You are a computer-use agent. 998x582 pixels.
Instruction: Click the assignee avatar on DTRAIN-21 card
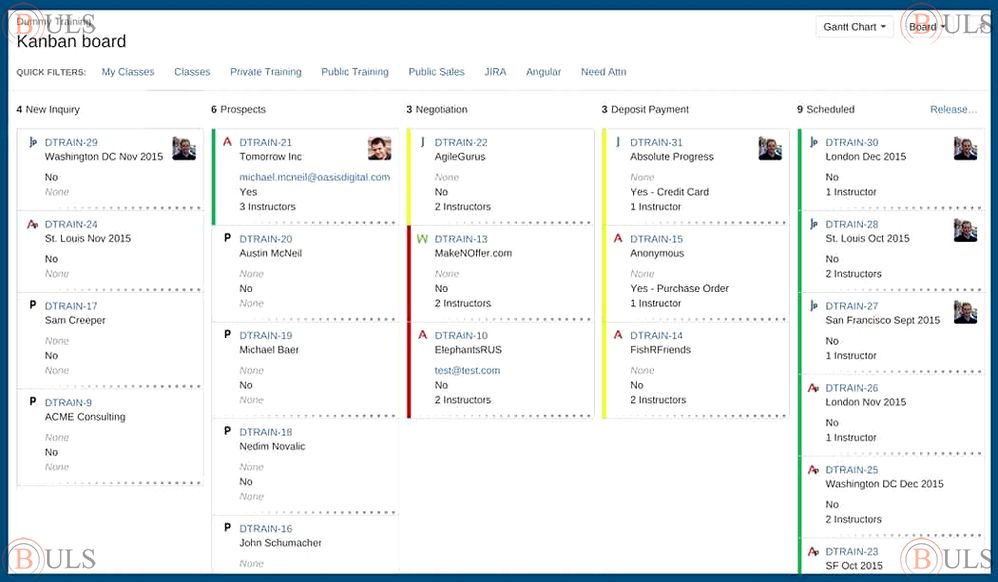[x=379, y=149]
